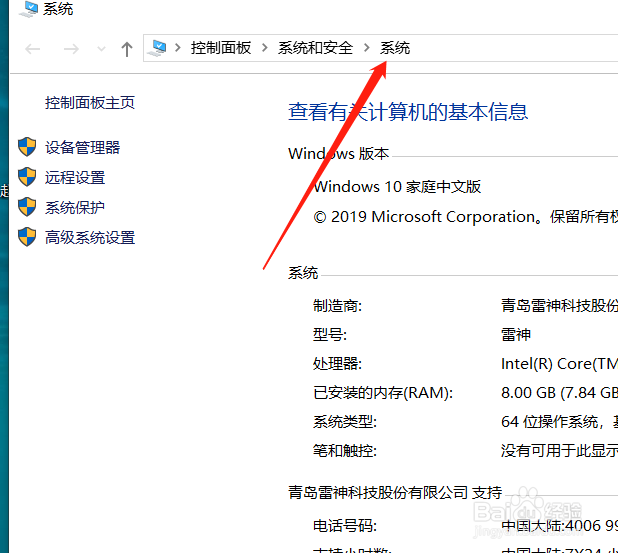Expand chevron before 控制面板 breadcrumb
Image resolution: width=618 pixels, height=553 pixels.
tap(178, 48)
